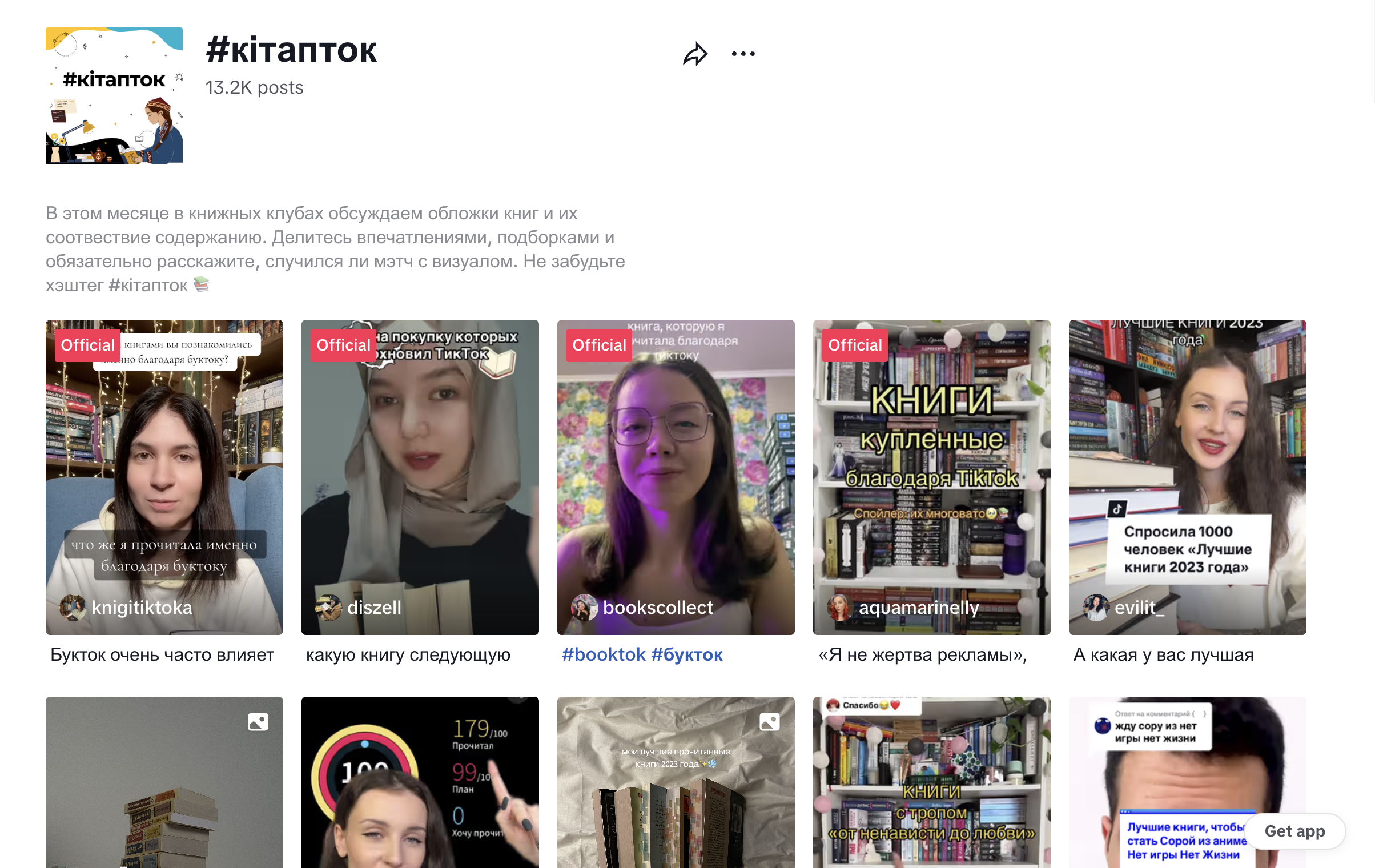This screenshot has height=868, width=1375.
Task: Click knigitiktoka profile avatar
Action: point(73,608)
